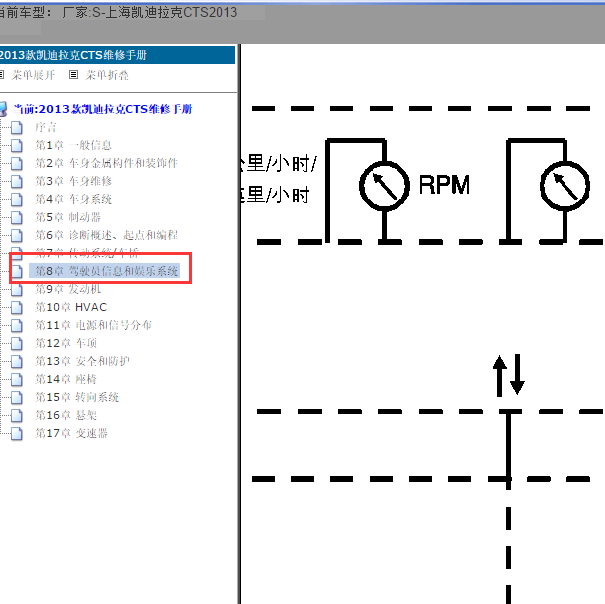Click the computer icon of root node
The width and height of the screenshot is (605, 604).
pyautogui.click(x=3, y=109)
